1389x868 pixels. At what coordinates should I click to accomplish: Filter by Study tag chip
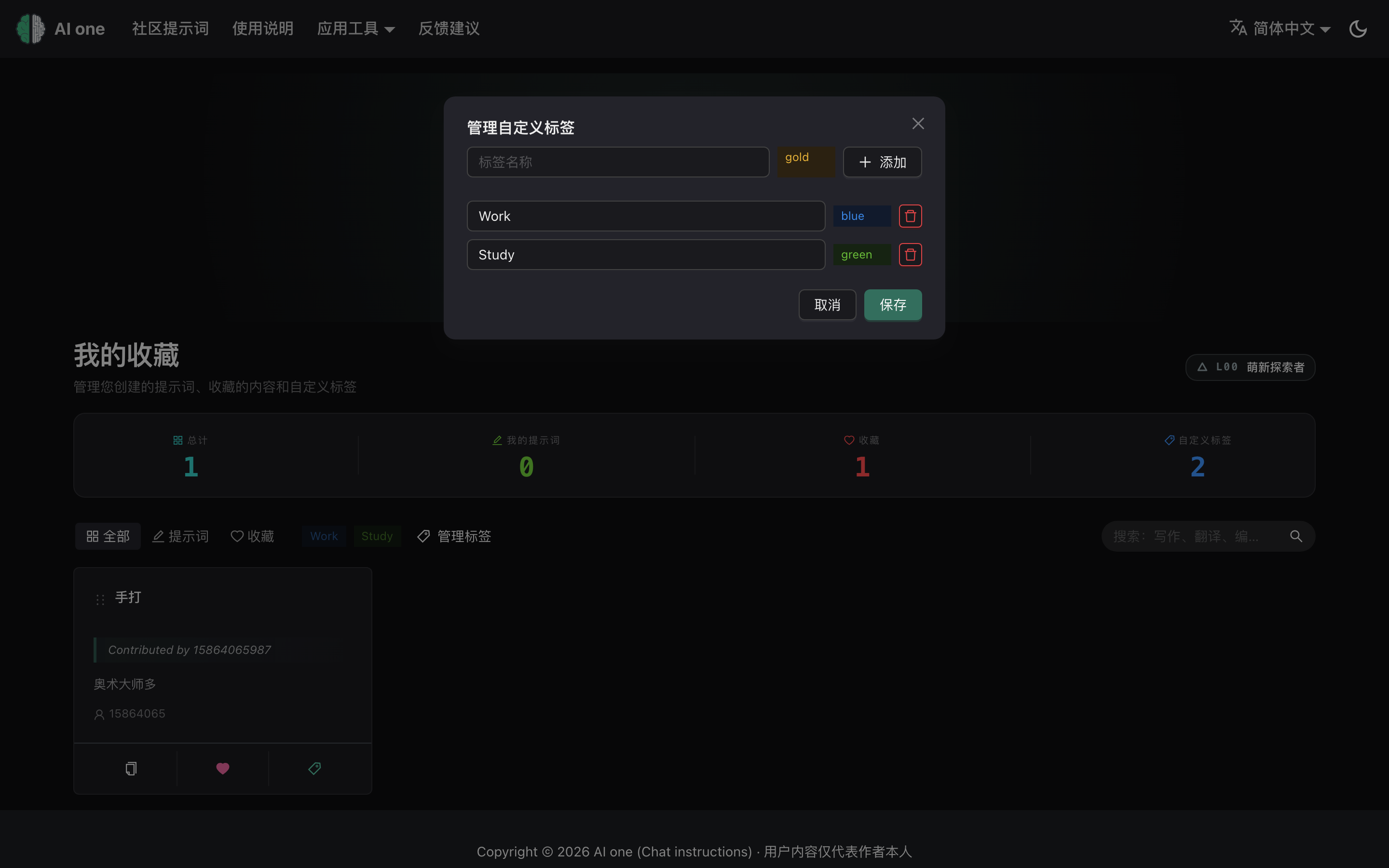point(377,536)
